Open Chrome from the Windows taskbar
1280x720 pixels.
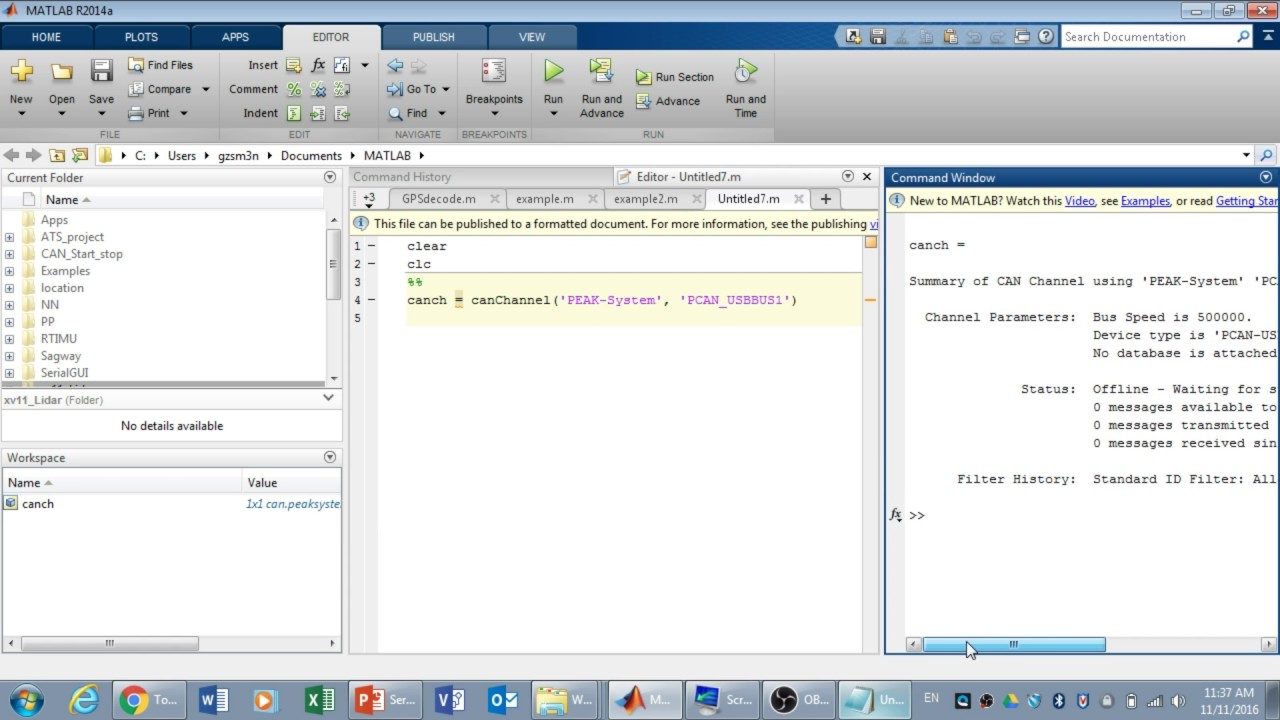[150, 700]
